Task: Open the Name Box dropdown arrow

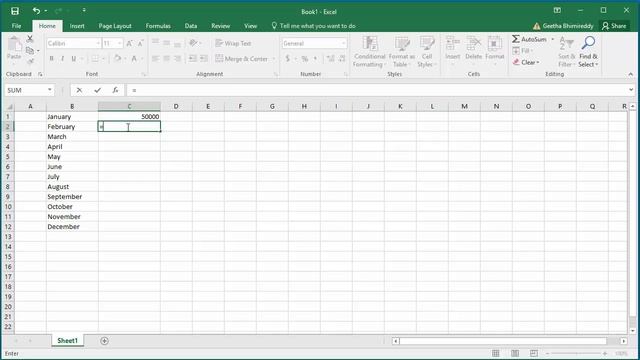Action: point(49,90)
